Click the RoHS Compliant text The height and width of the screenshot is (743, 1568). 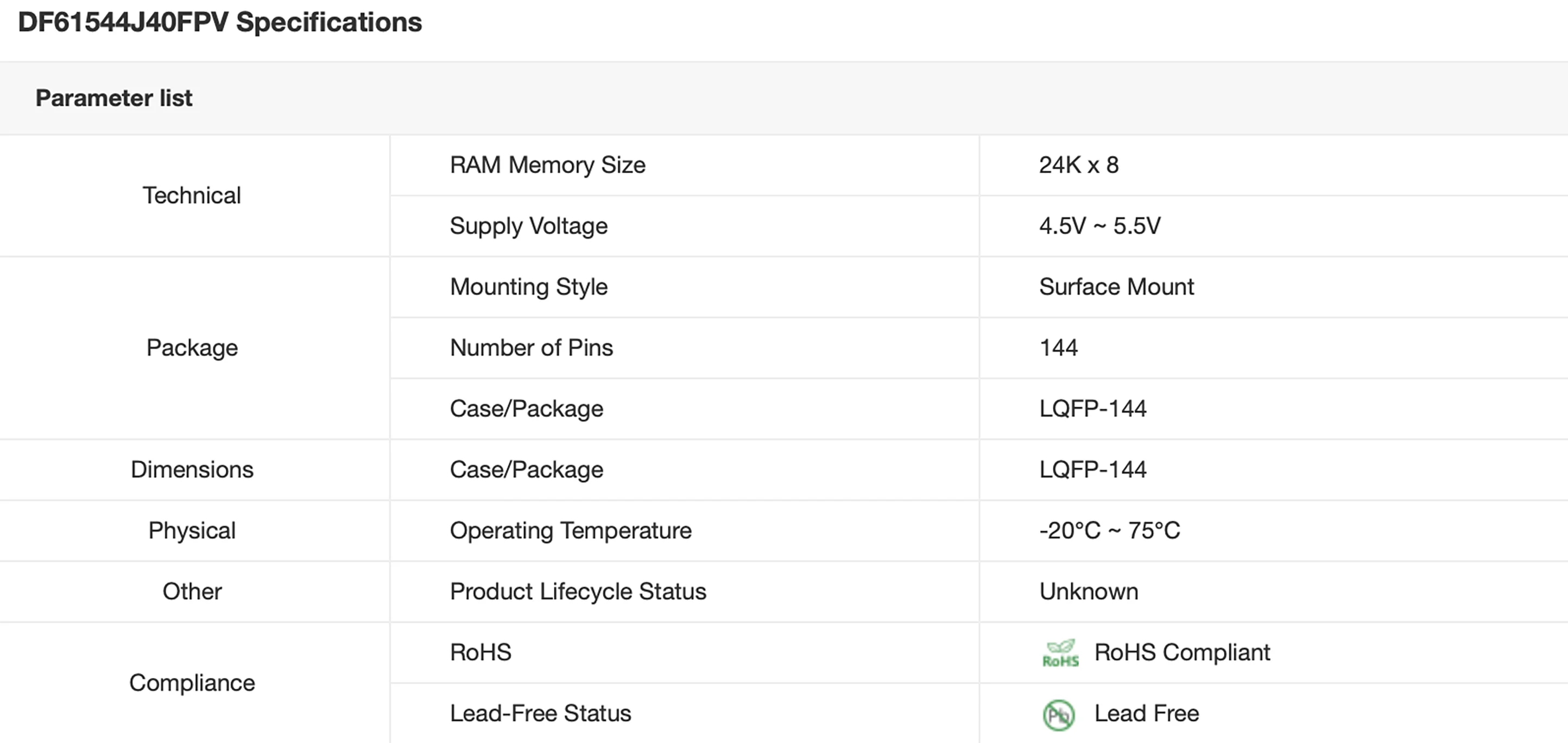click(1181, 652)
